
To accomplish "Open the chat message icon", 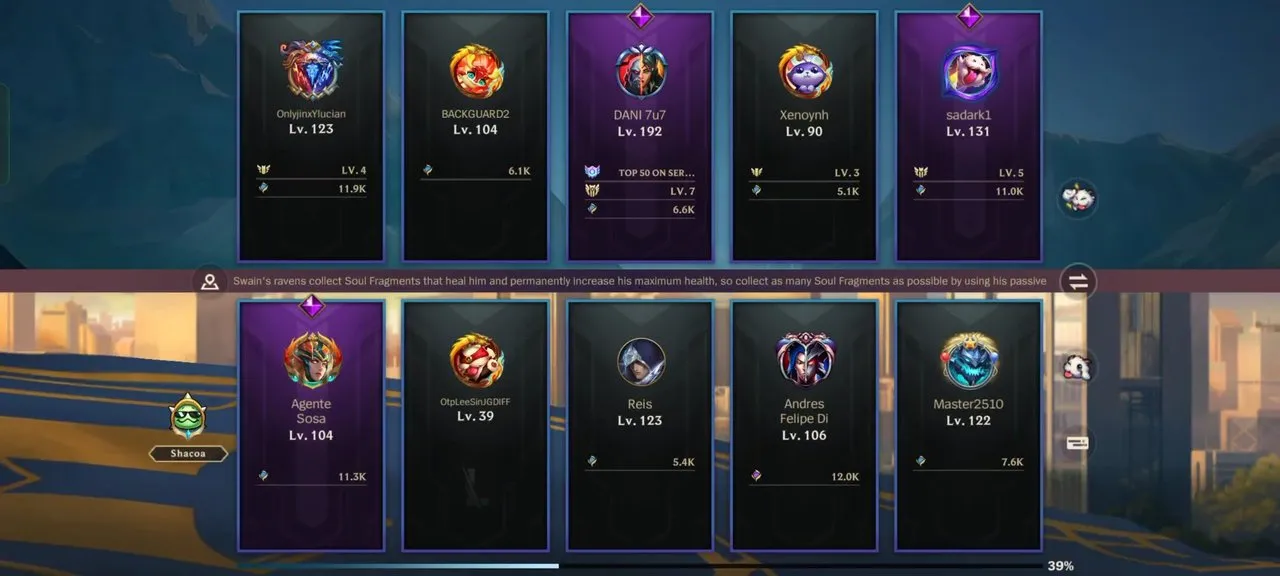I will point(1077,443).
